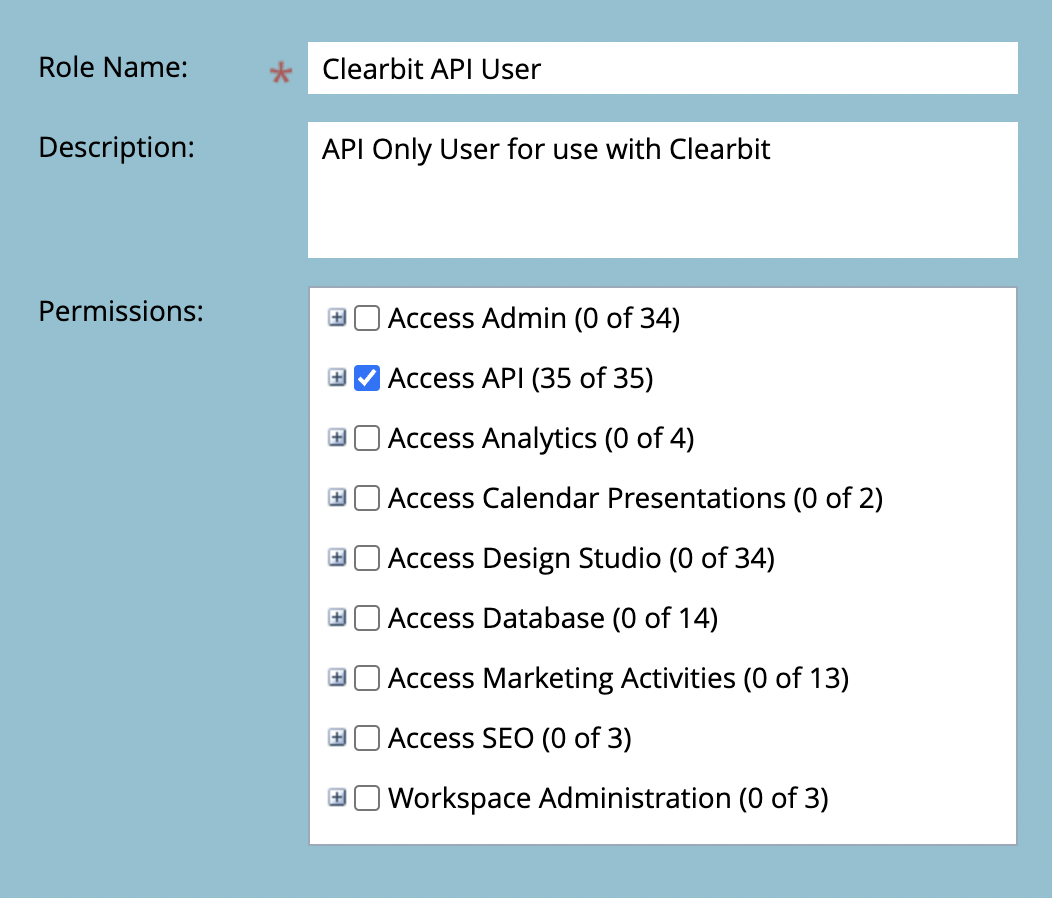The image size is (1052, 898).
Task: Click the 'Access Database (0 of 14)' label
Action: [554, 618]
